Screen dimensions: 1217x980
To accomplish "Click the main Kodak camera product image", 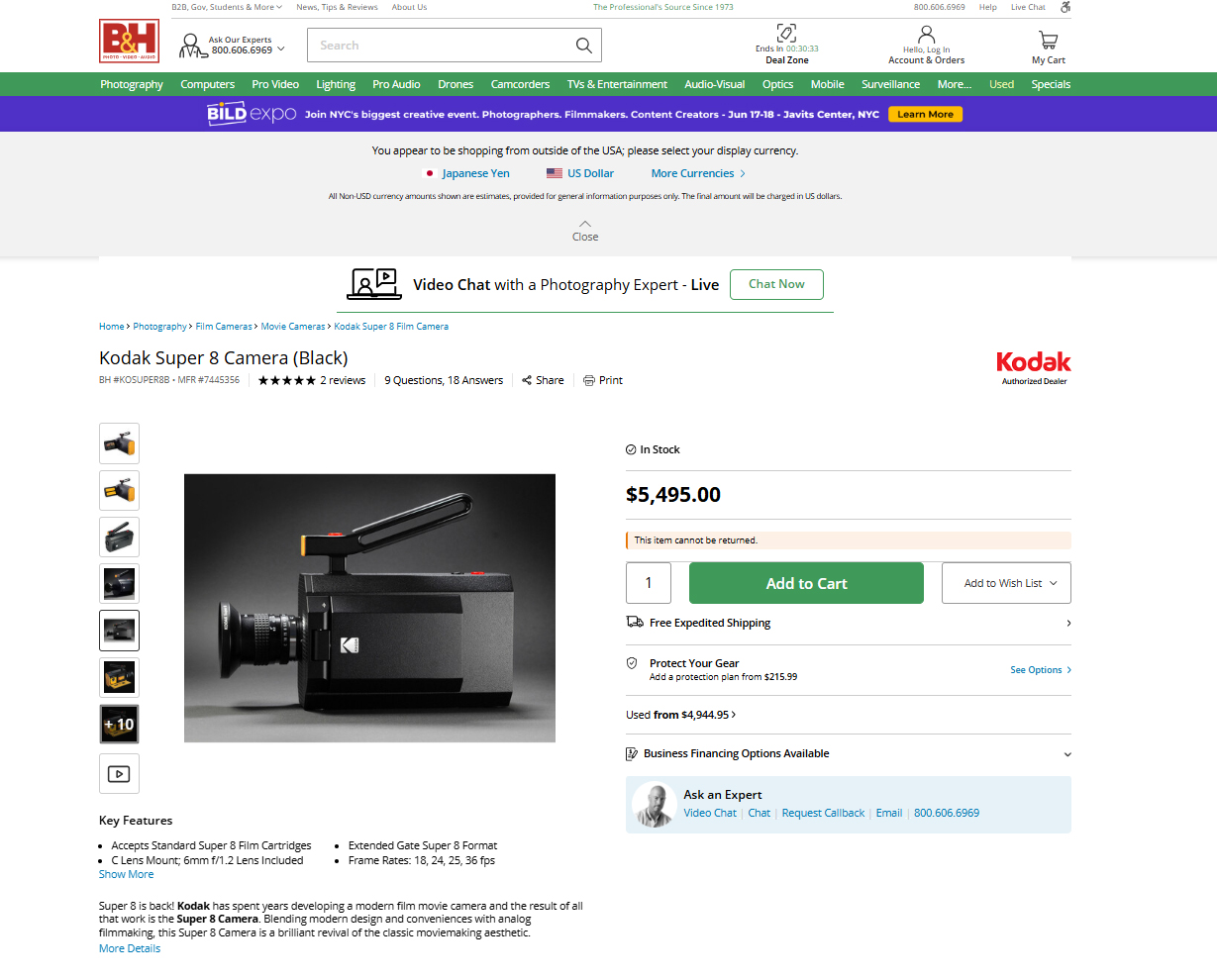I will 369,608.
